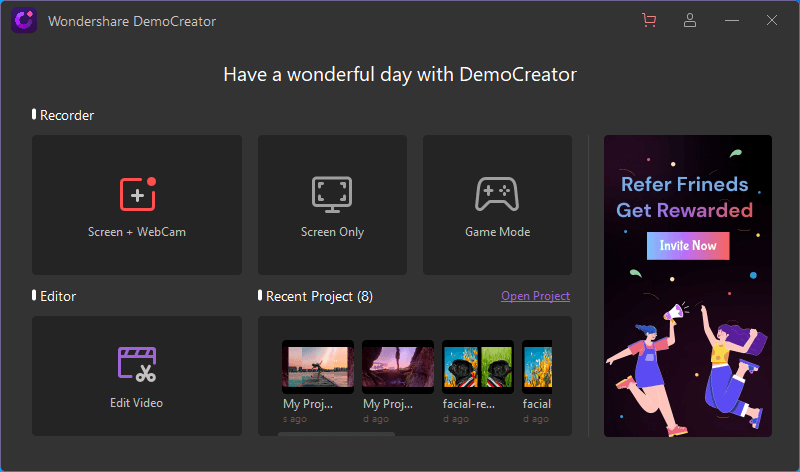This screenshot has width=800, height=472.
Task: Click the Screen Only monitor icon
Action: coord(332,194)
